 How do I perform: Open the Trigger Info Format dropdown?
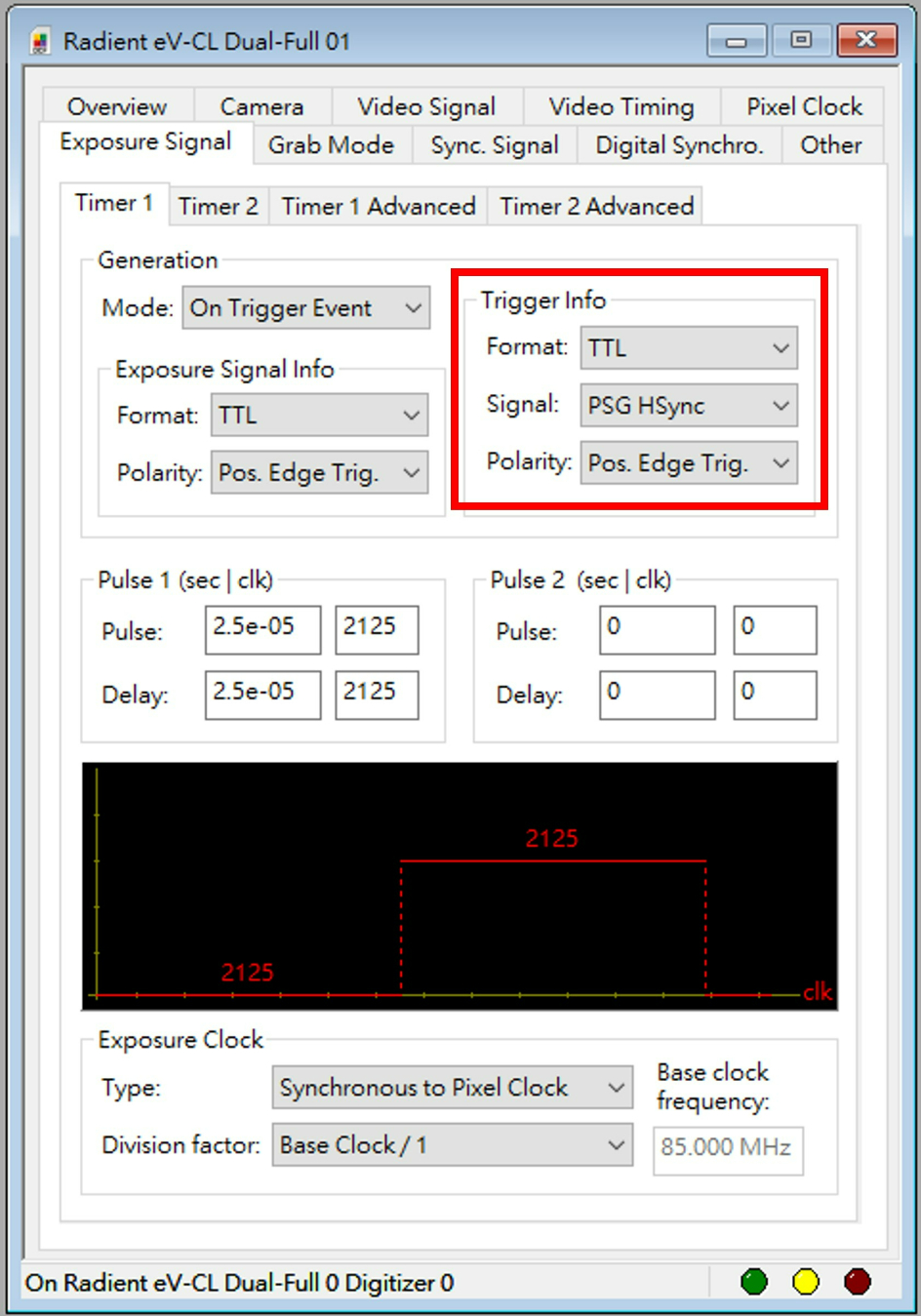tap(689, 348)
